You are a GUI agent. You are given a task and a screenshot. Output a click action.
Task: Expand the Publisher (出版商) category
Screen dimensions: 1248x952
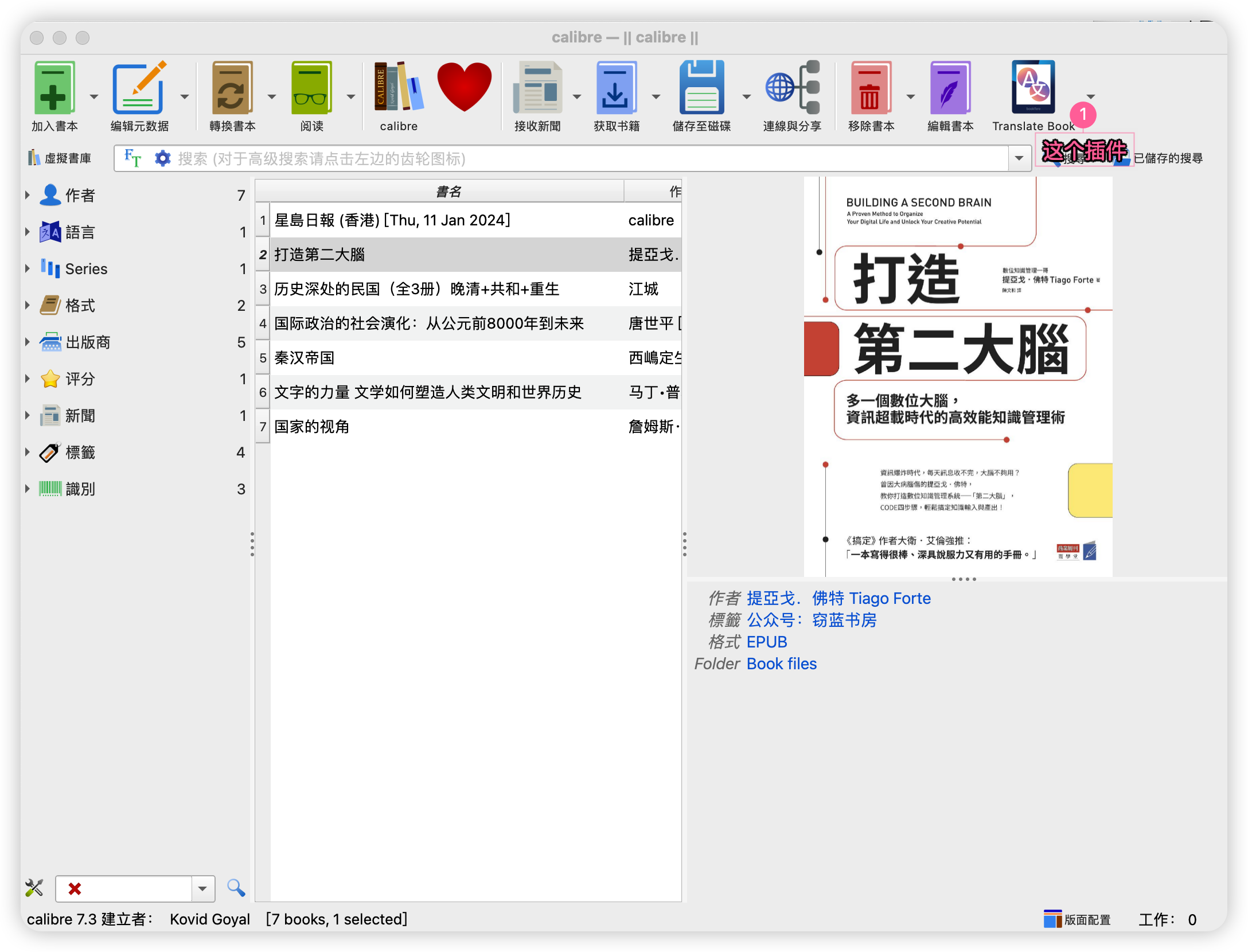tap(28, 342)
